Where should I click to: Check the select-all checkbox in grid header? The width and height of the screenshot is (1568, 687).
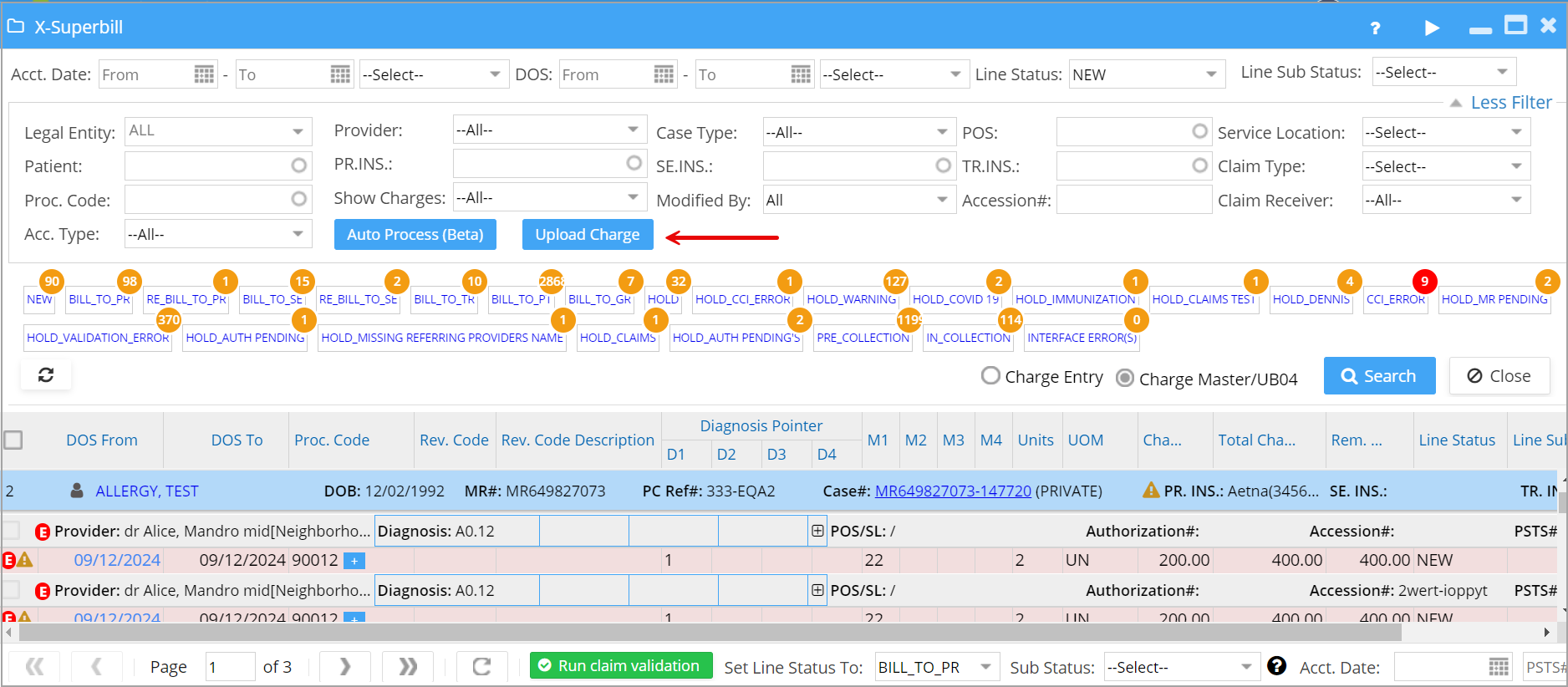click(13, 440)
